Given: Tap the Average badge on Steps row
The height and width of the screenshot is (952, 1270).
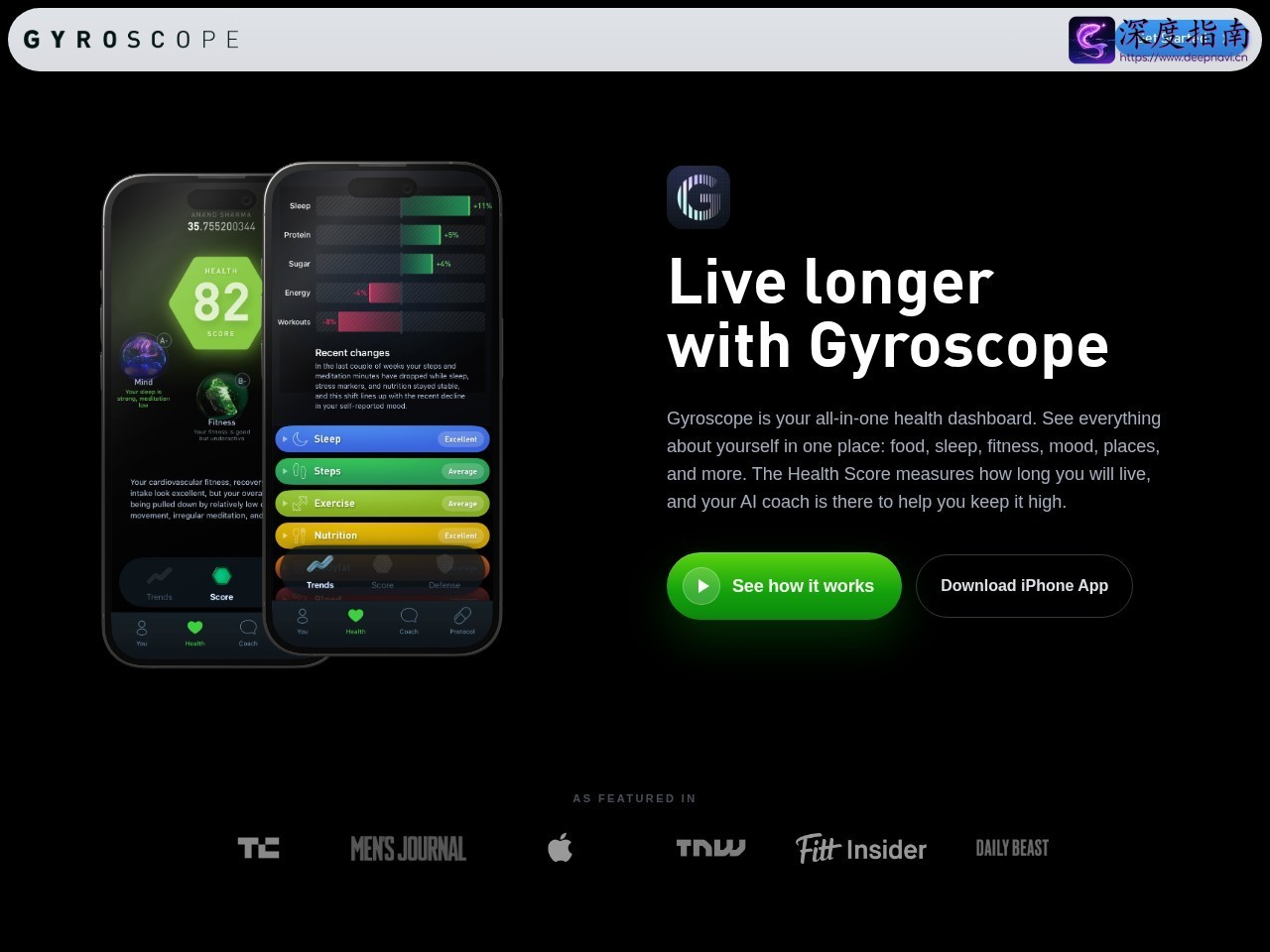Looking at the screenshot, I should (462, 471).
